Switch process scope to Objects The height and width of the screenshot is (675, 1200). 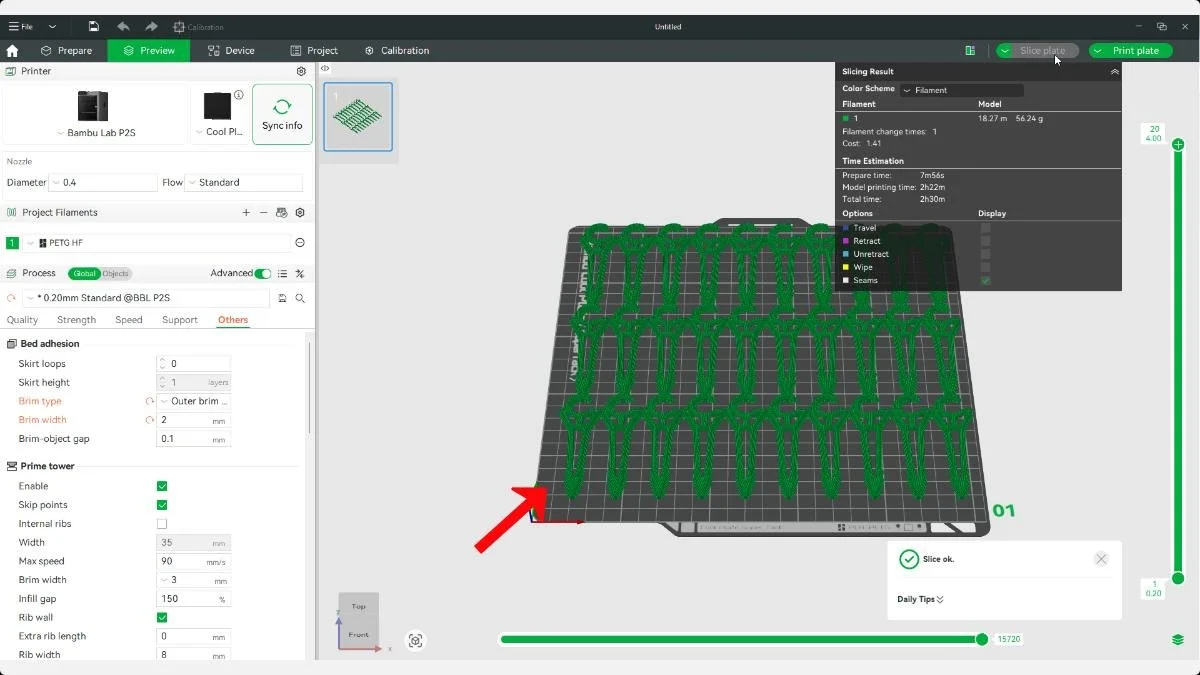point(115,273)
